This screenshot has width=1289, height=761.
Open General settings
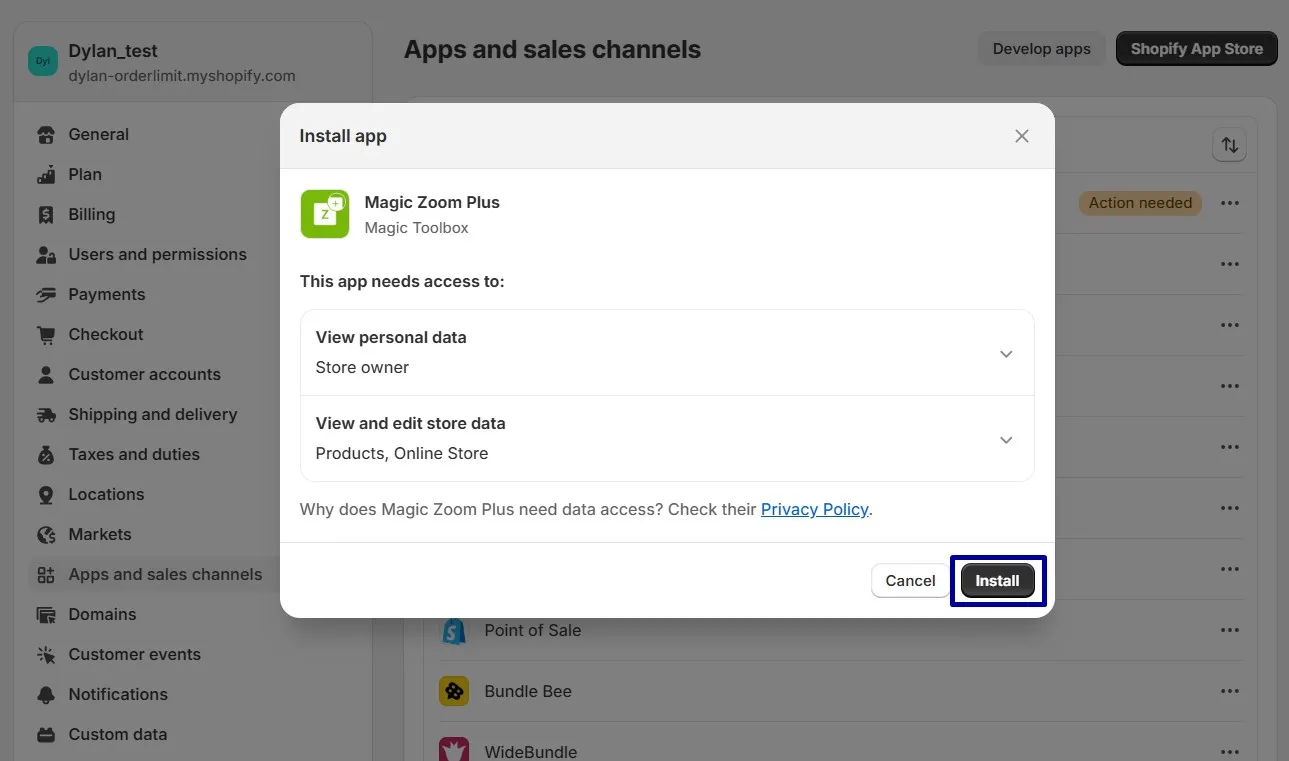[x=98, y=134]
